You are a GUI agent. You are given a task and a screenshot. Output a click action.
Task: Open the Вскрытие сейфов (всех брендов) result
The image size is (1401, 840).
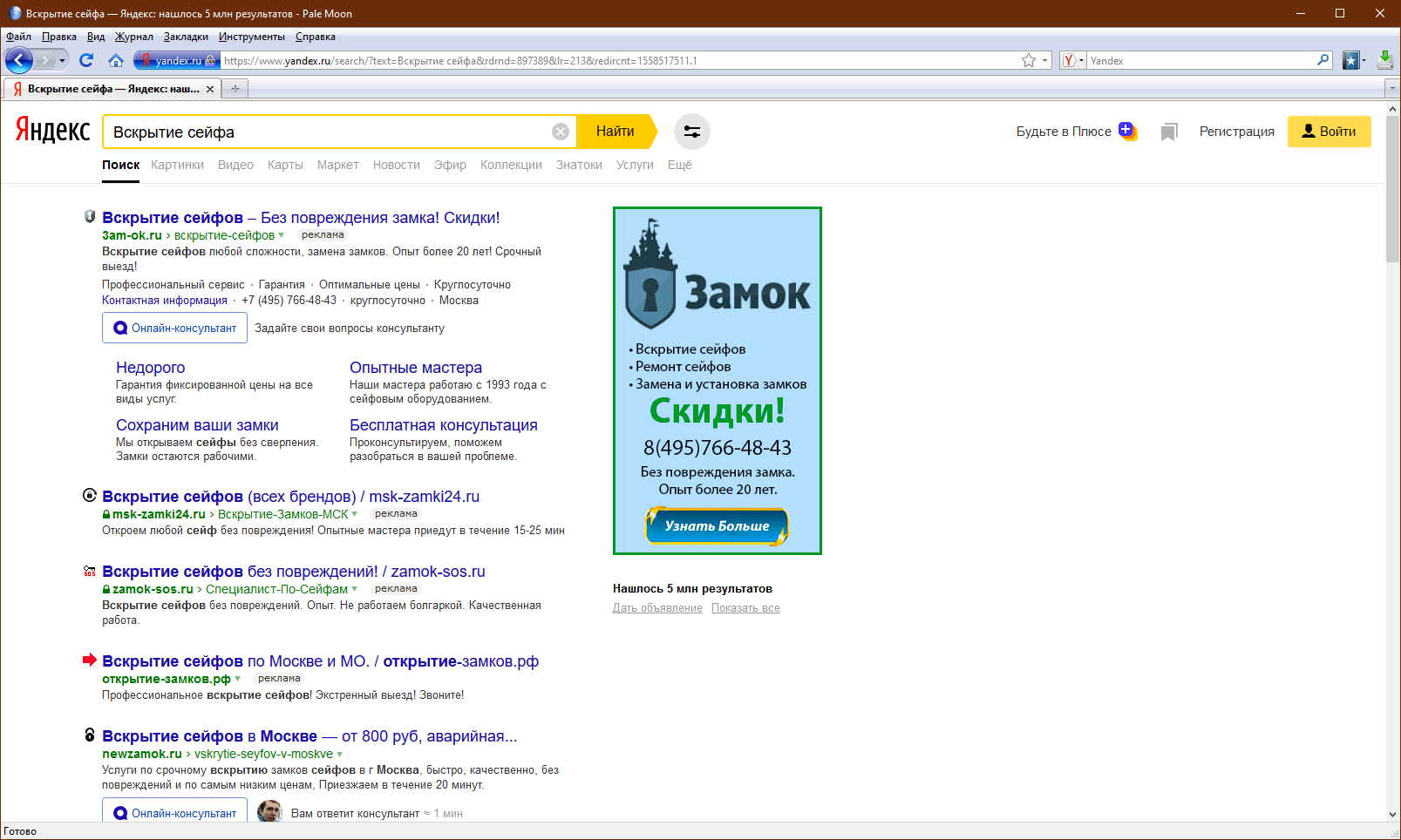coord(290,497)
